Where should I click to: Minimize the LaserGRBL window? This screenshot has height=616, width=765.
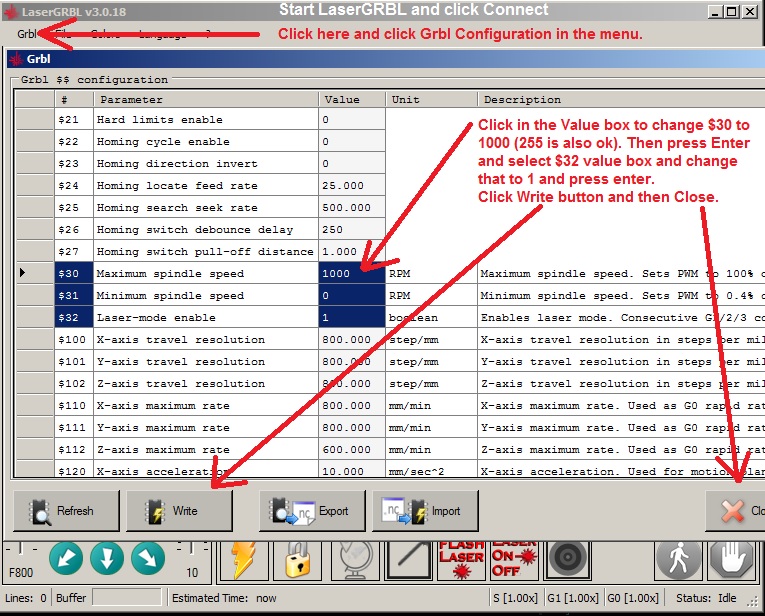(715, 12)
